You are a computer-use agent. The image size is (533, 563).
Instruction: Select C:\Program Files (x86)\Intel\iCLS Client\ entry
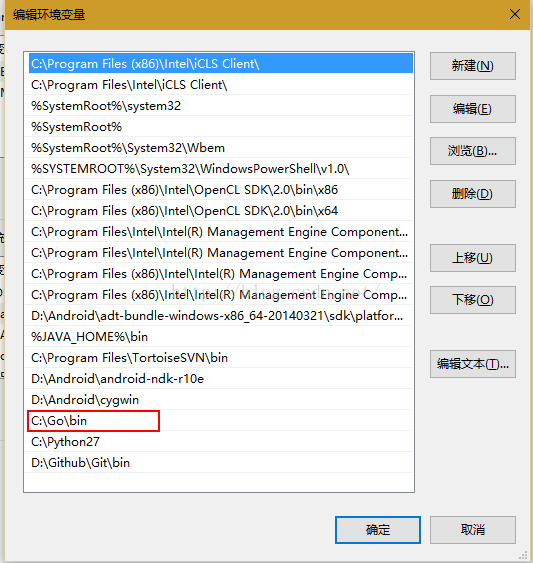click(x=221, y=64)
